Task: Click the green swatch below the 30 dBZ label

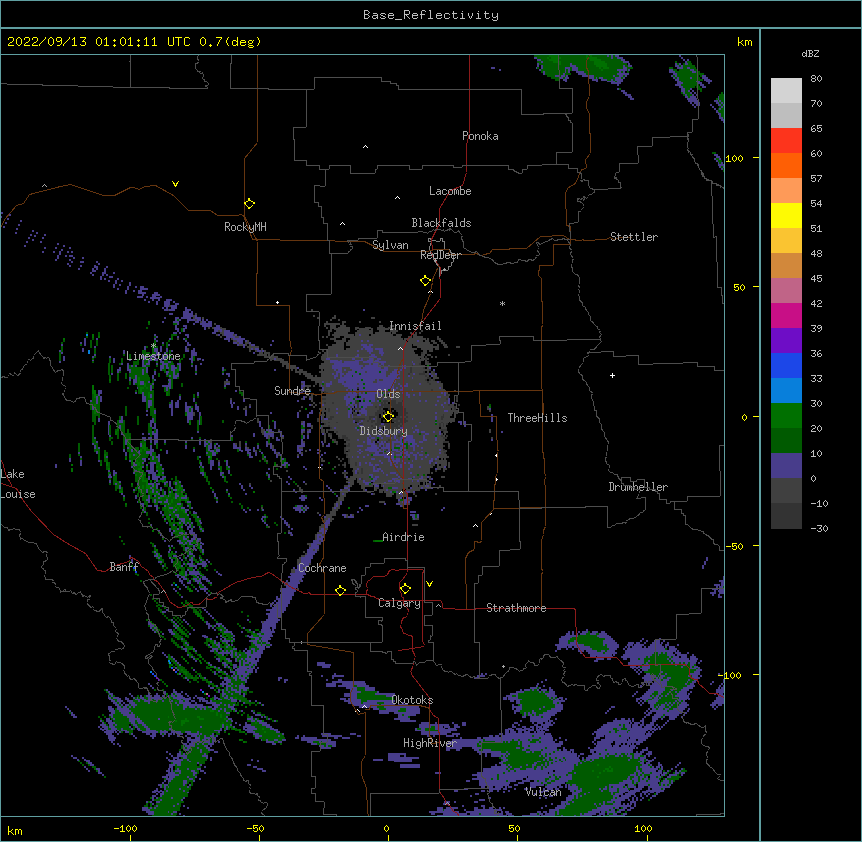Action: pos(786,416)
